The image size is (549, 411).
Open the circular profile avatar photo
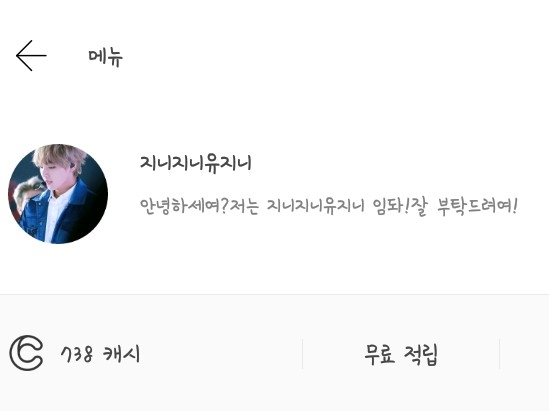(58, 194)
